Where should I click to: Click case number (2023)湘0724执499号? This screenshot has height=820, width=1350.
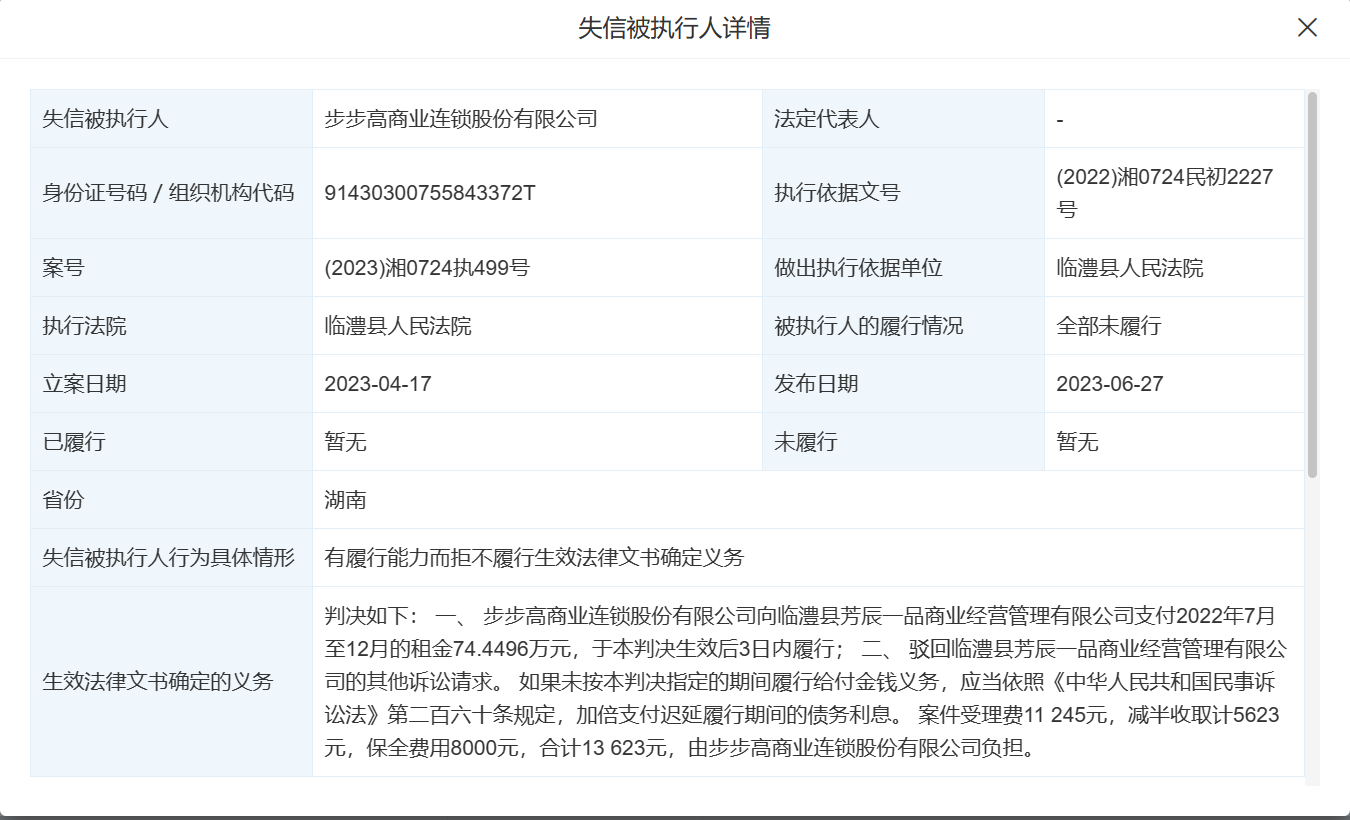(427, 268)
